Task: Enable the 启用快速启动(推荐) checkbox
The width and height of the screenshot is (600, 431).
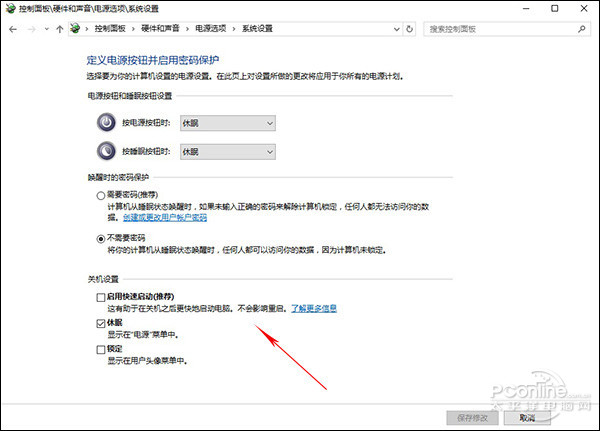Action: (x=101, y=297)
